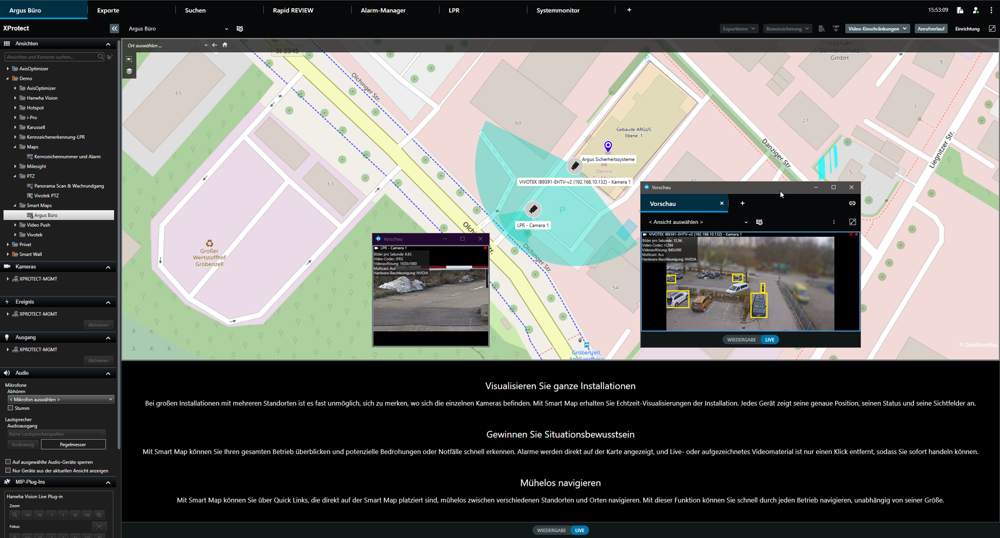Expand the Hanwha Vision folder

pos(15,97)
